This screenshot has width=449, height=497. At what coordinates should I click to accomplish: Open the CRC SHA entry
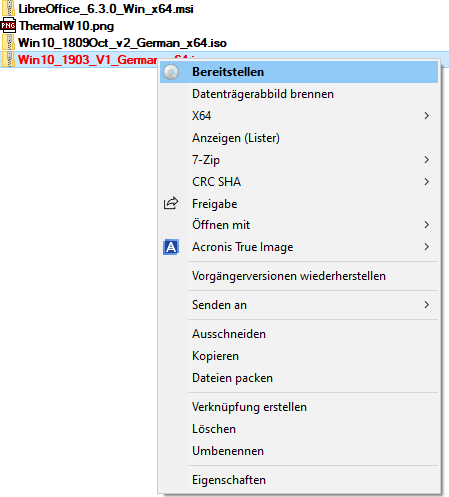[x=299, y=182]
